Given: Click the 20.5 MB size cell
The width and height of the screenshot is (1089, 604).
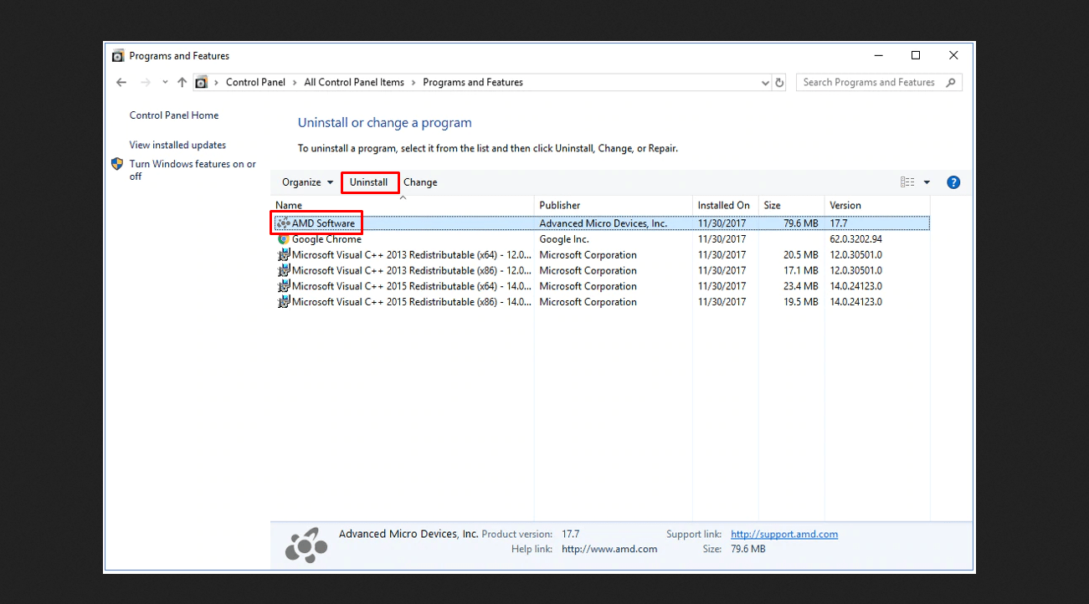Looking at the screenshot, I should [801, 255].
